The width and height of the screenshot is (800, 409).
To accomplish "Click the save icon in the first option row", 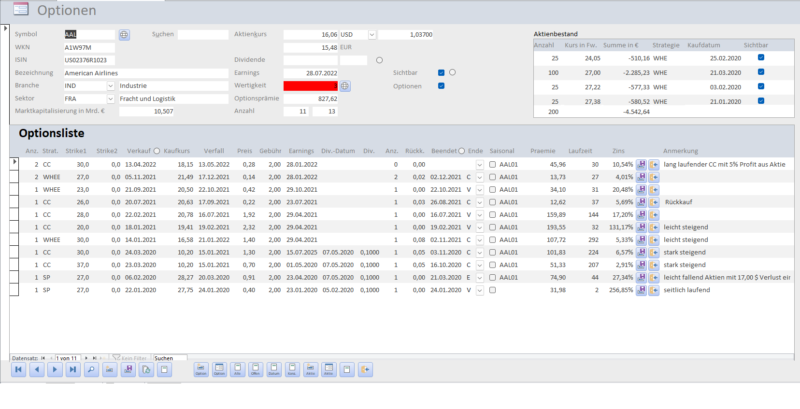I will (641, 163).
